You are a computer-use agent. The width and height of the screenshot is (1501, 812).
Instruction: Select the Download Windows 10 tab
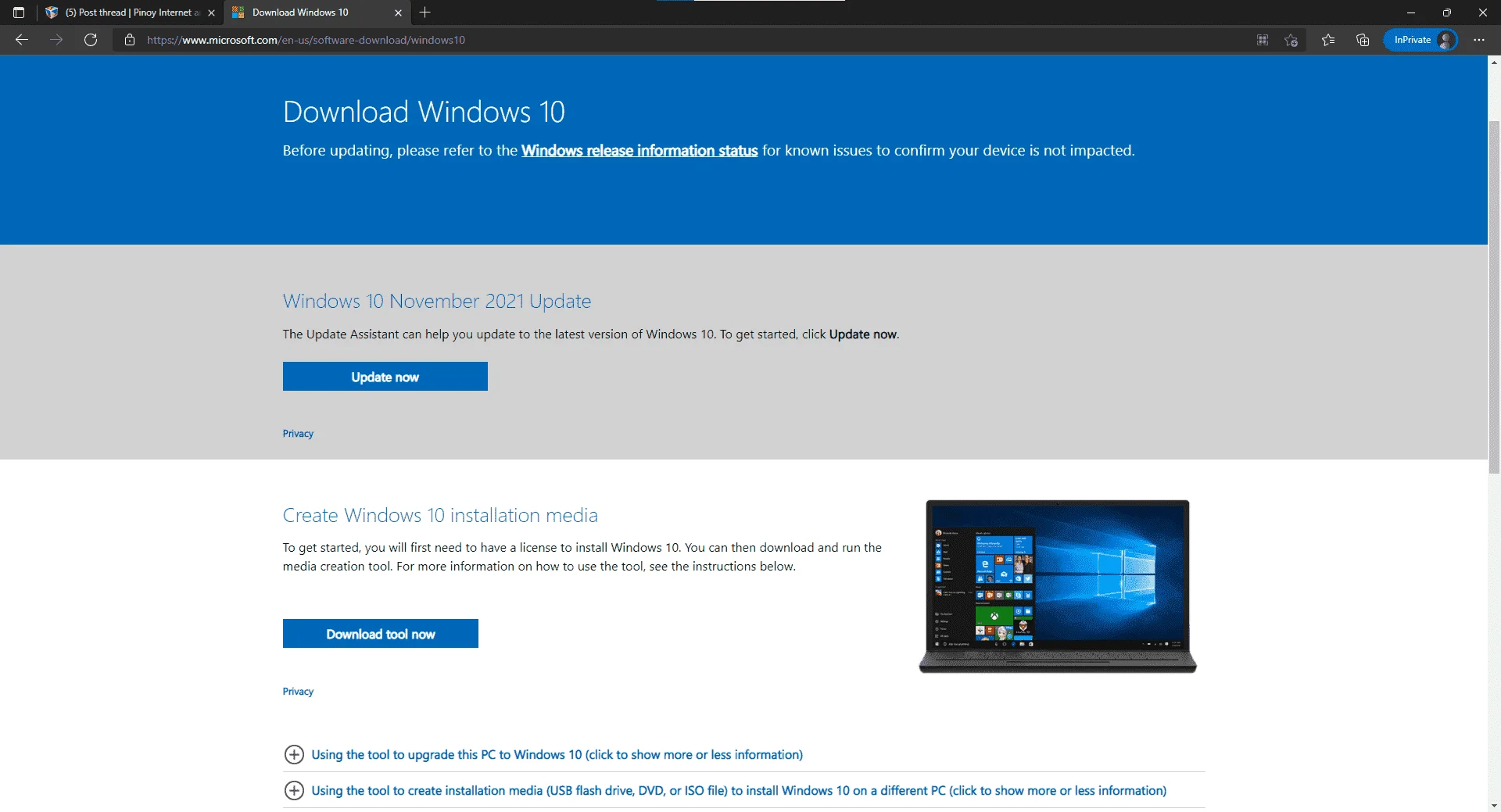pos(317,13)
